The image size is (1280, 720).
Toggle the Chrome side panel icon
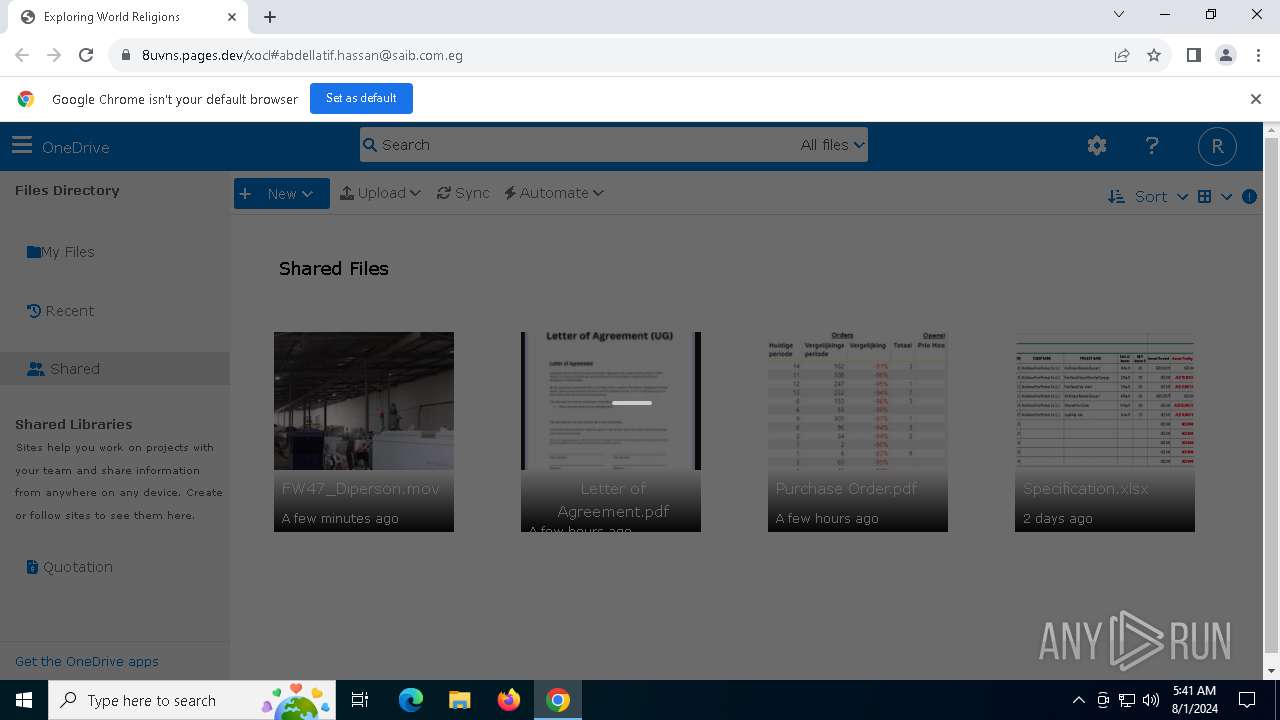click(1193, 55)
